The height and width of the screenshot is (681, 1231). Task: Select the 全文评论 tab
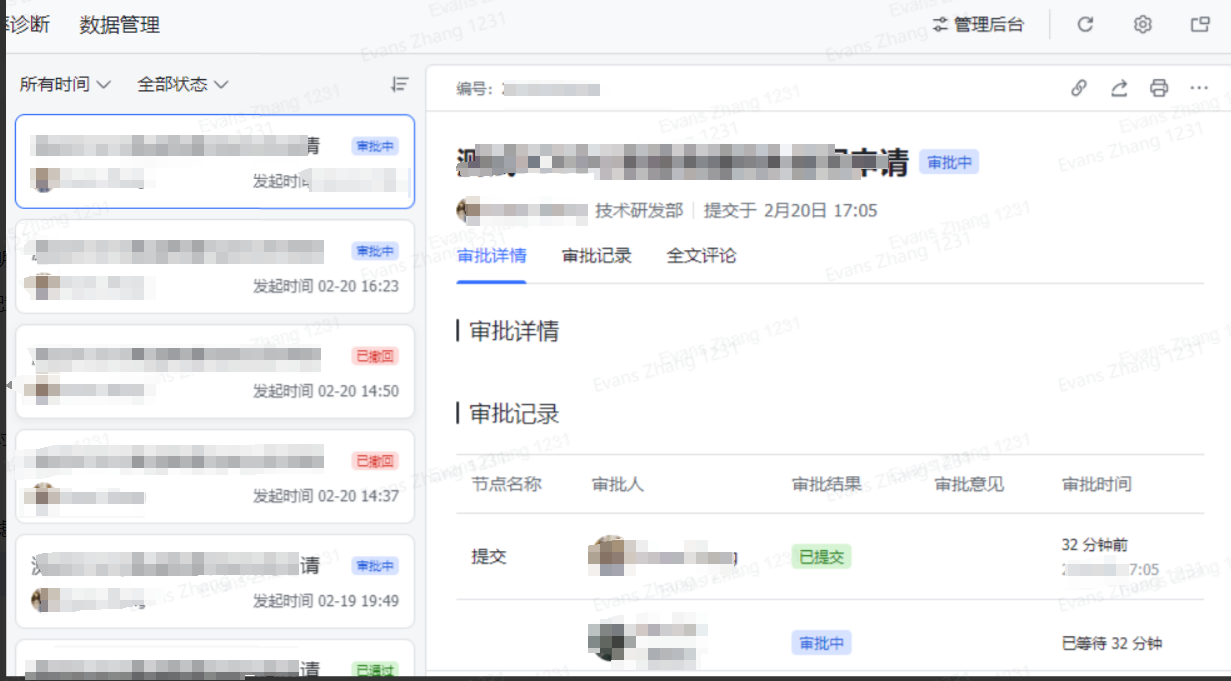(702, 256)
